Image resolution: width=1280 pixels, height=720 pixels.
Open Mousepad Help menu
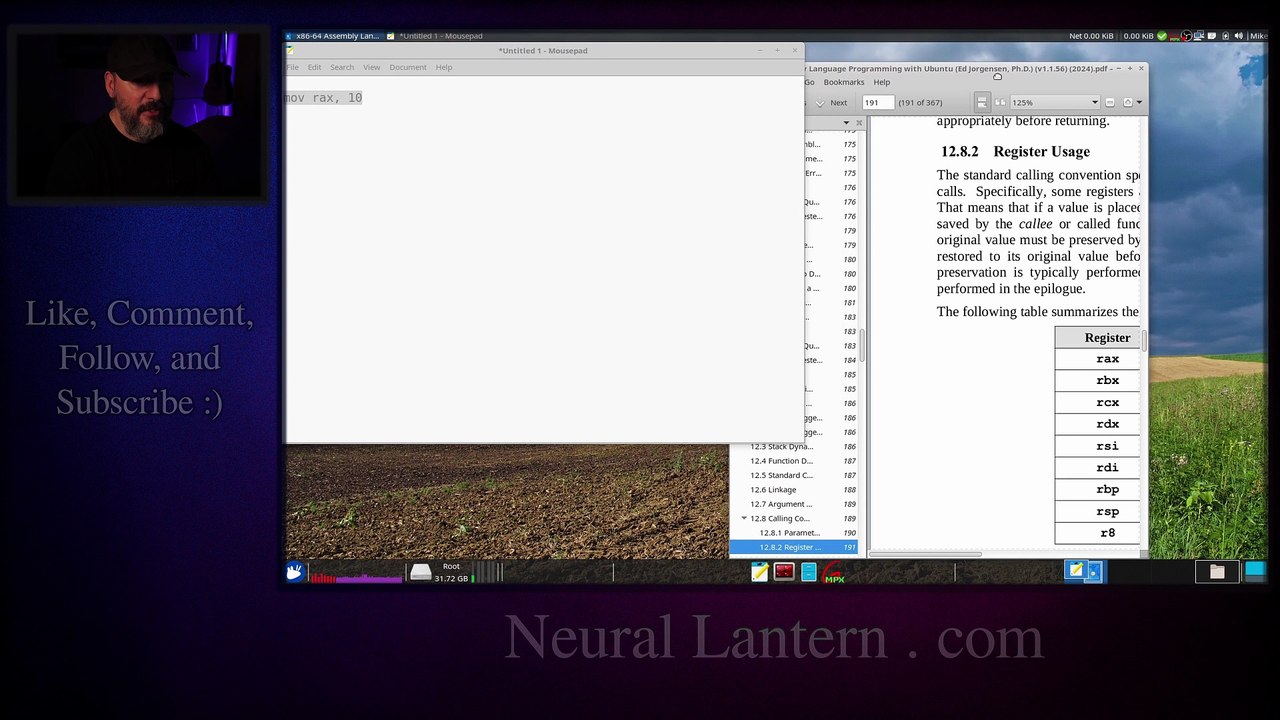point(444,67)
